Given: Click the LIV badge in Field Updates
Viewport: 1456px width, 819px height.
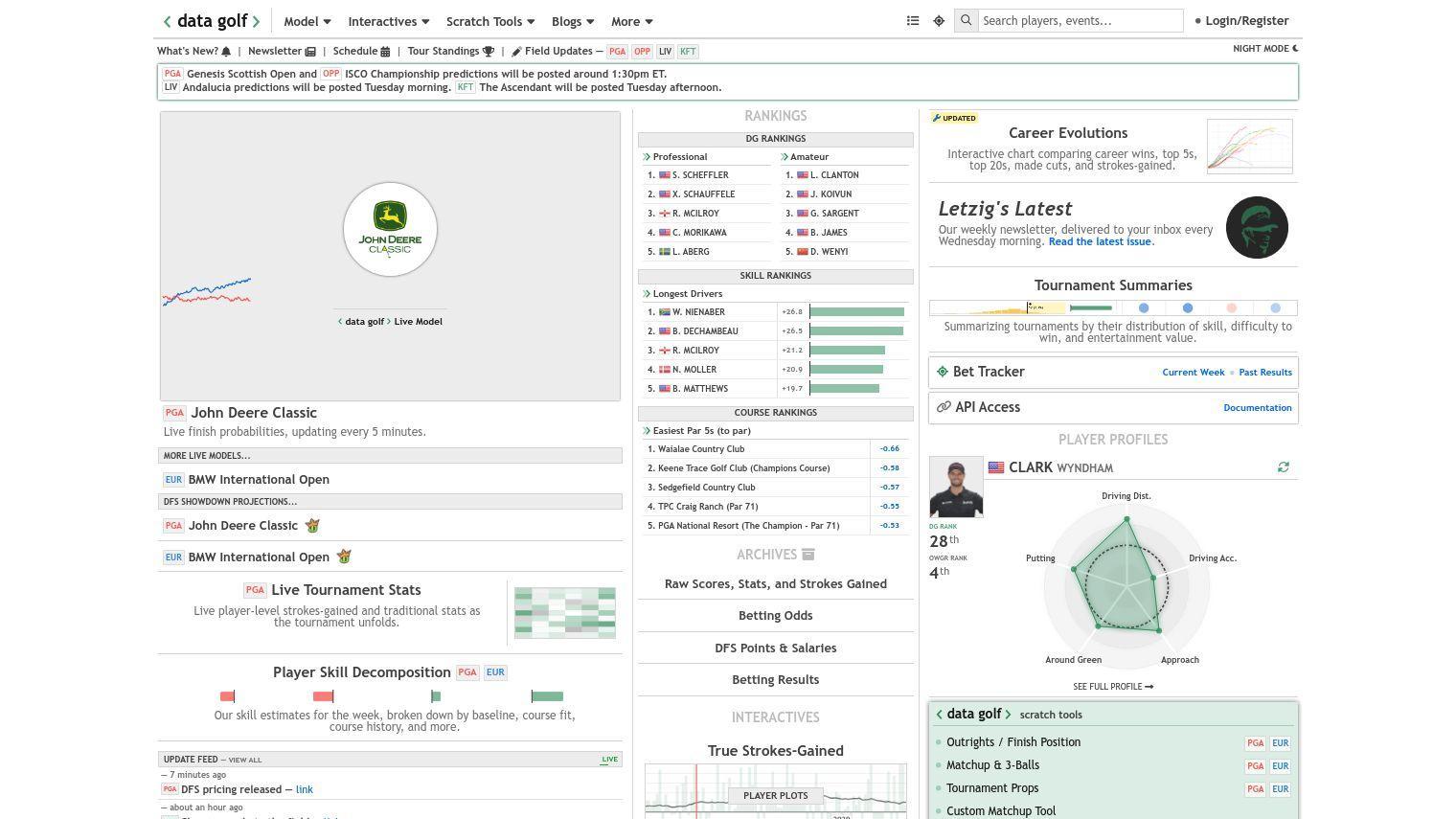Looking at the screenshot, I should (x=665, y=52).
